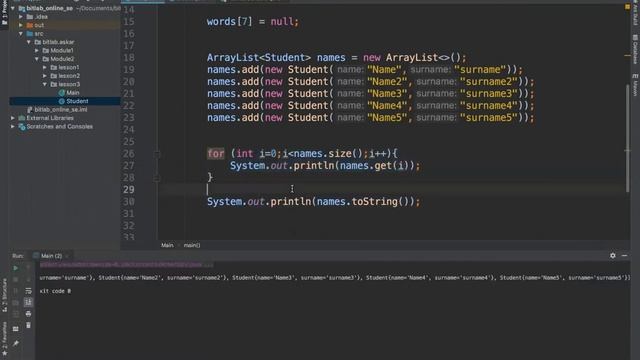Click the "surname5" string literal

click(488, 118)
